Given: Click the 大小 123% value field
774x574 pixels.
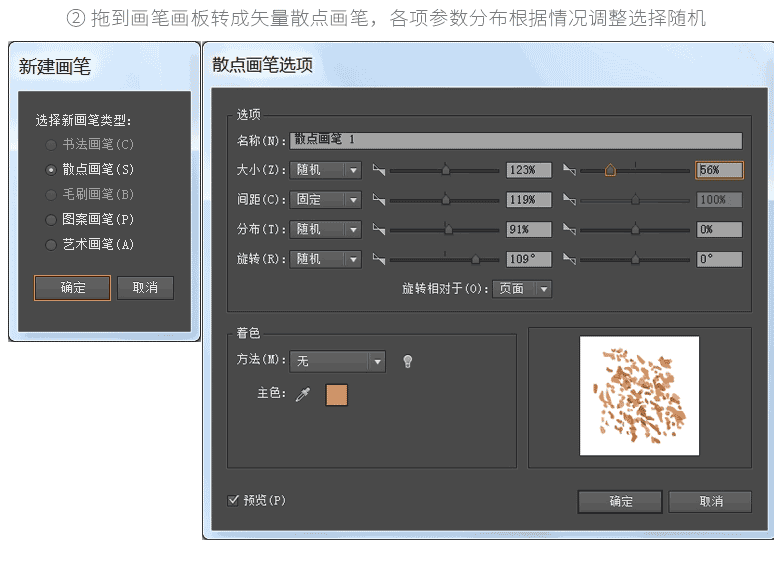Looking at the screenshot, I should (529, 170).
